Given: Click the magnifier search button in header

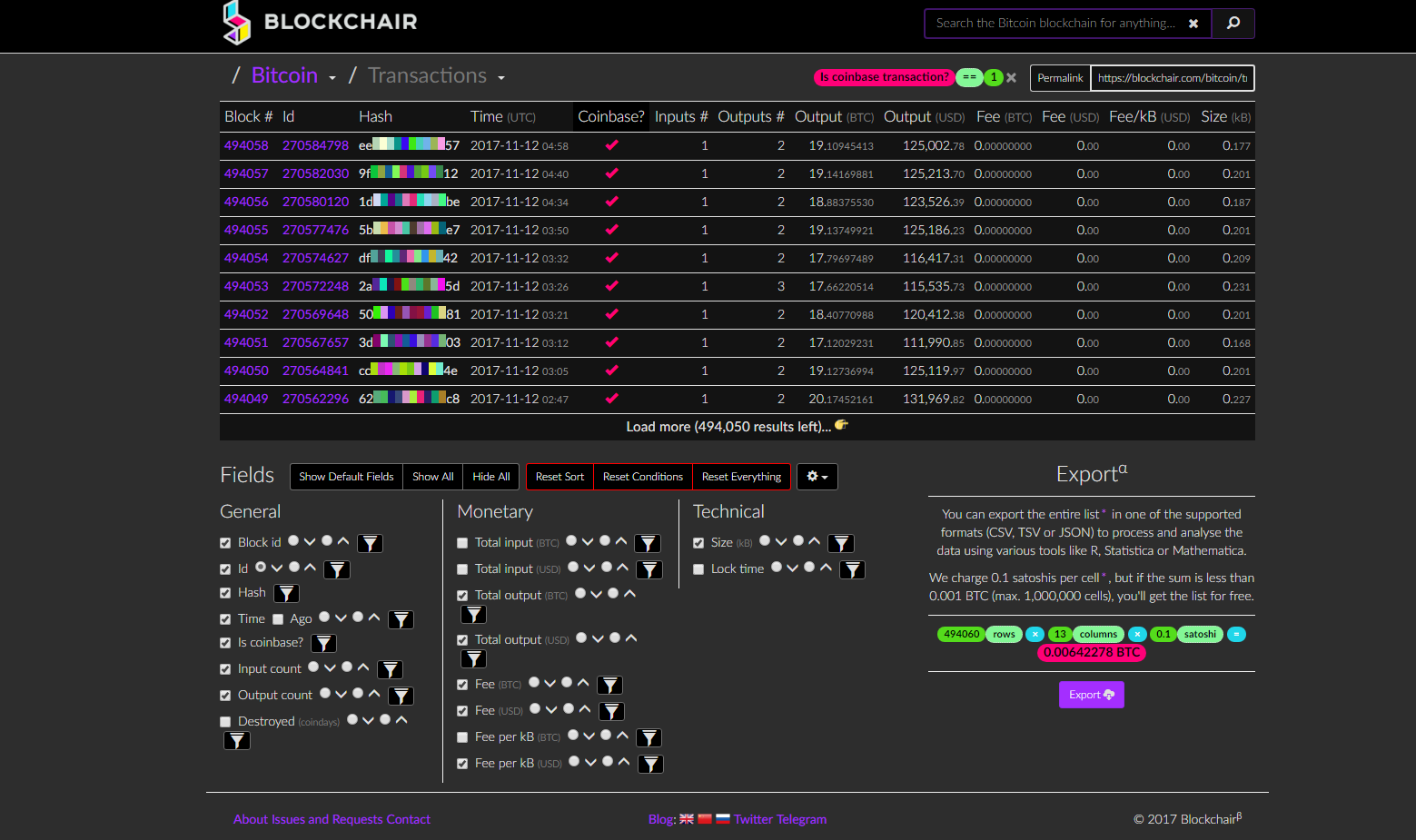Looking at the screenshot, I should click(x=1233, y=24).
